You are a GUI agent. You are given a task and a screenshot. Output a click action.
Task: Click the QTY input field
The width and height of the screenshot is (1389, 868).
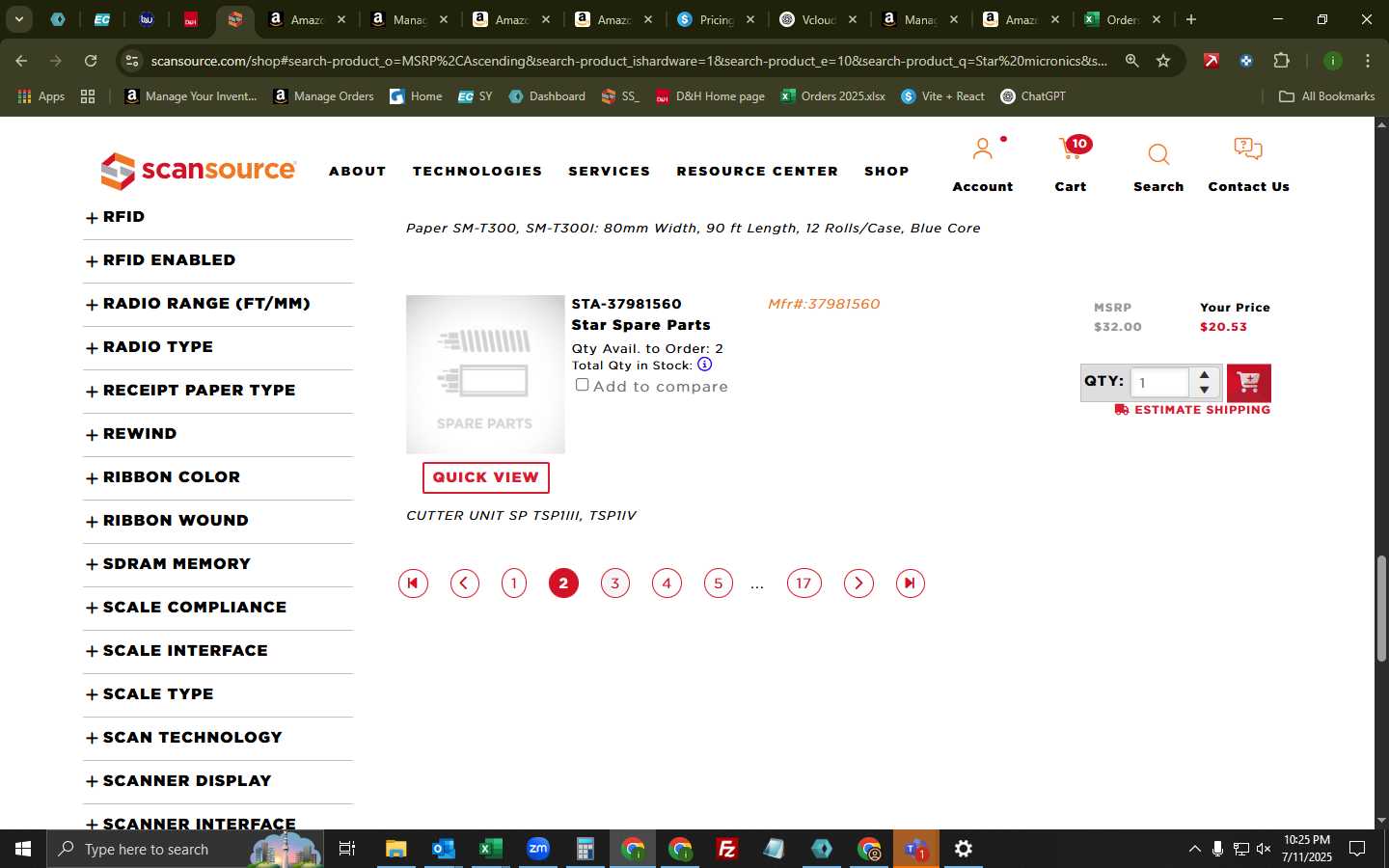pyautogui.click(x=1159, y=382)
